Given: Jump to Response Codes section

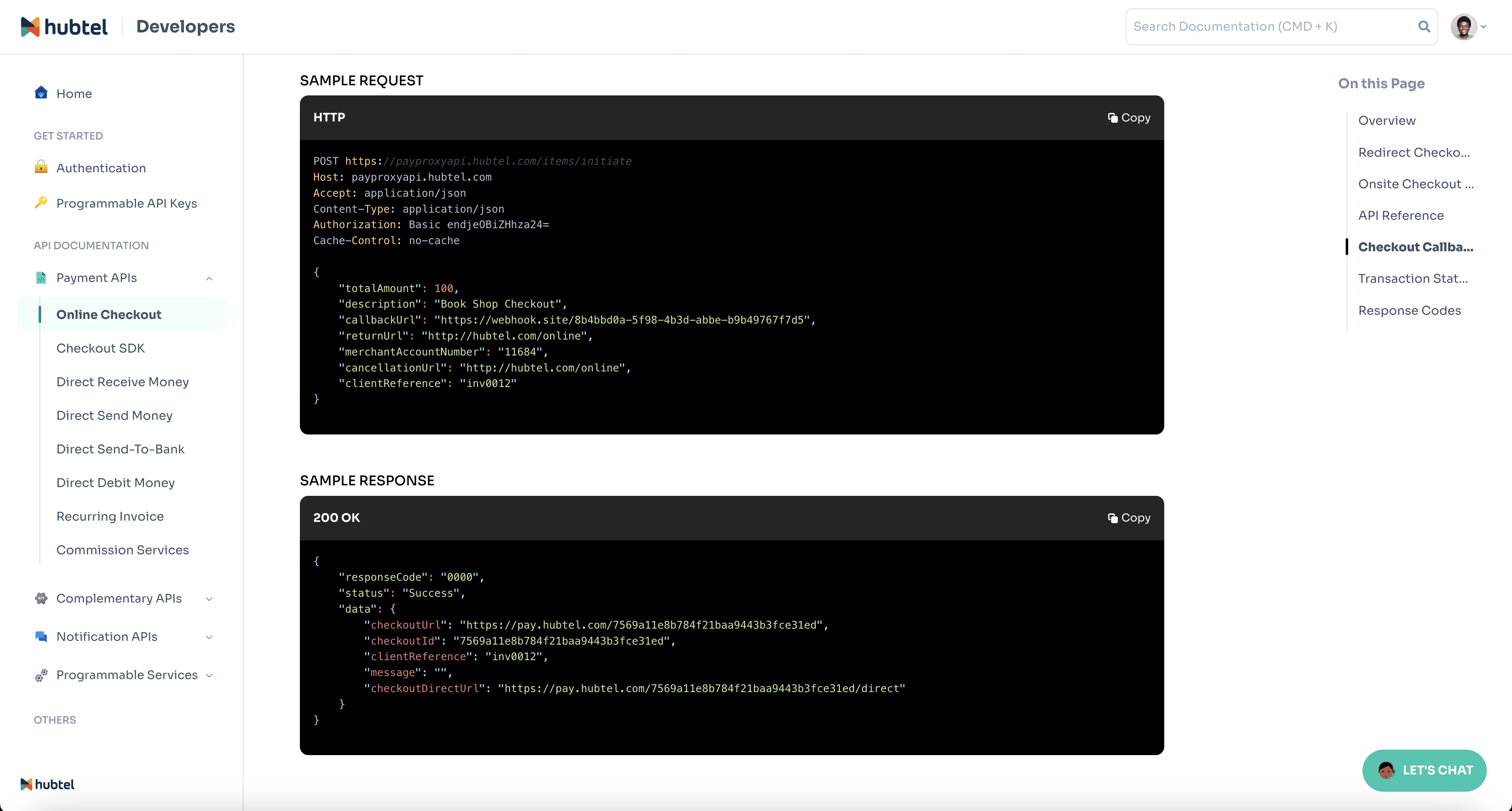Looking at the screenshot, I should (1409, 310).
